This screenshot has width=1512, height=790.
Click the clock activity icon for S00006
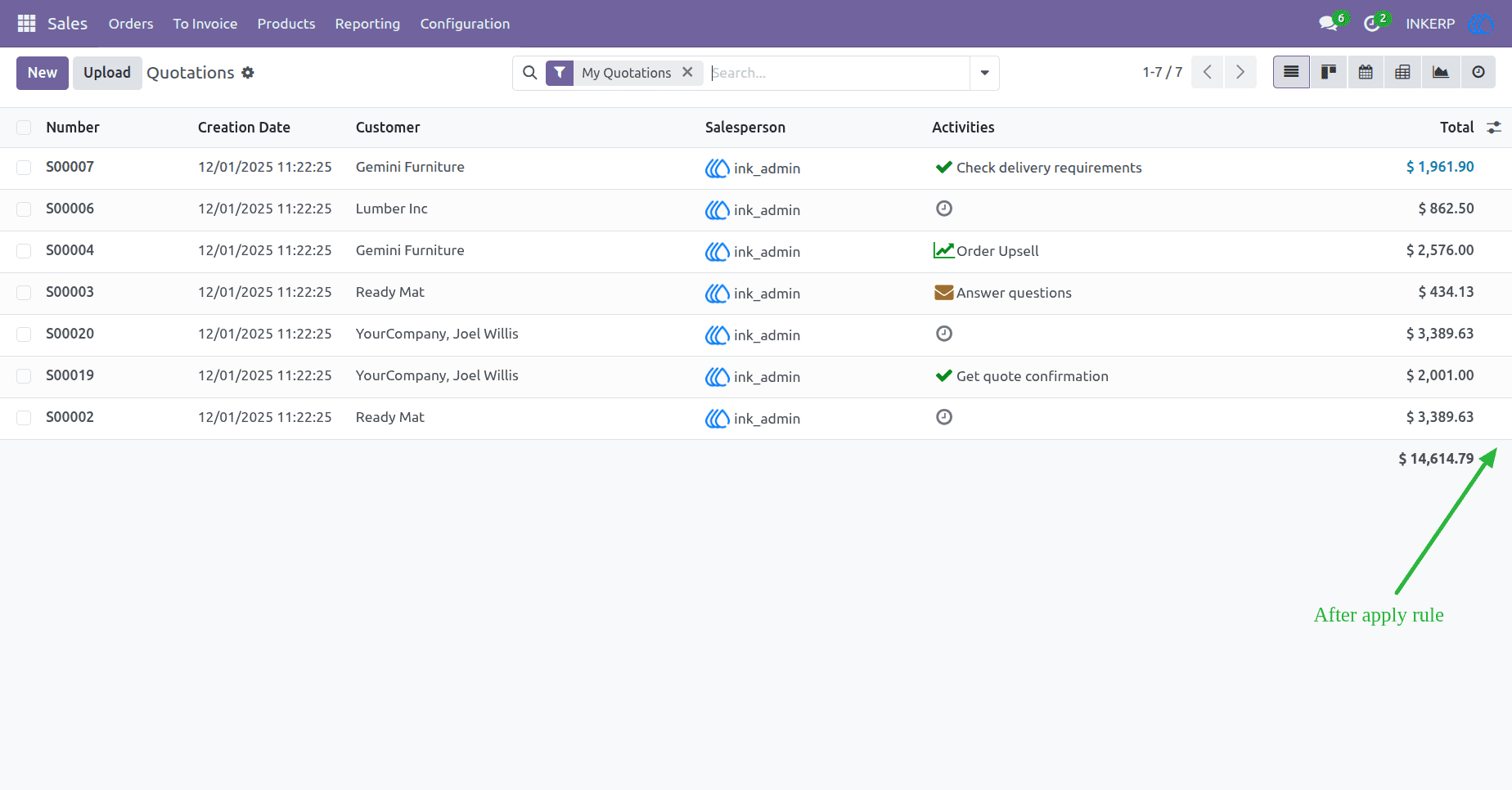tap(944, 209)
